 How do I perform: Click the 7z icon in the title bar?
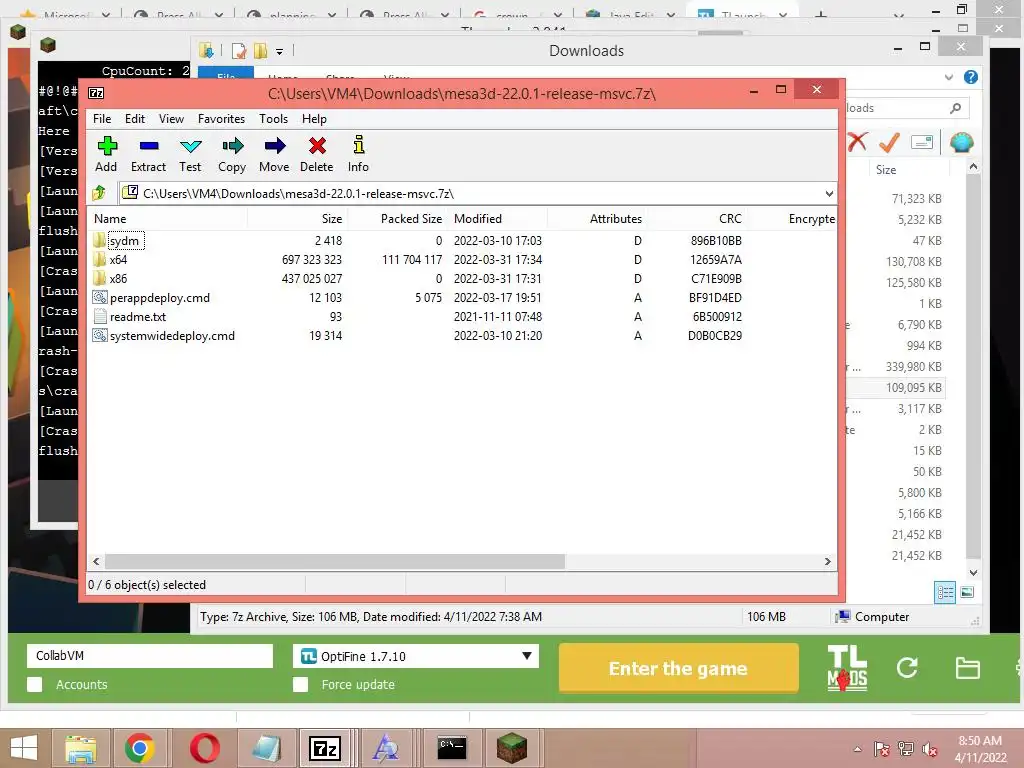pyautogui.click(x=96, y=93)
